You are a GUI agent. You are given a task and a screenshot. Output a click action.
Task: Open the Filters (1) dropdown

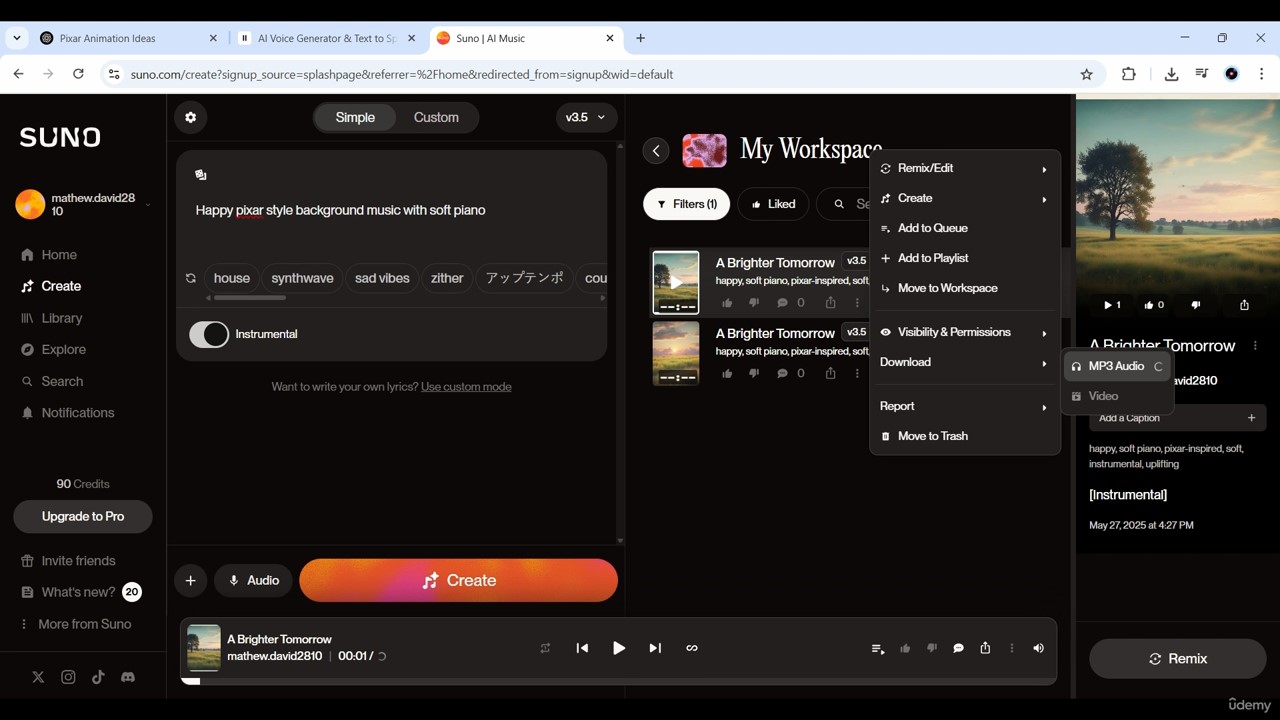pyautogui.click(x=686, y=204)
